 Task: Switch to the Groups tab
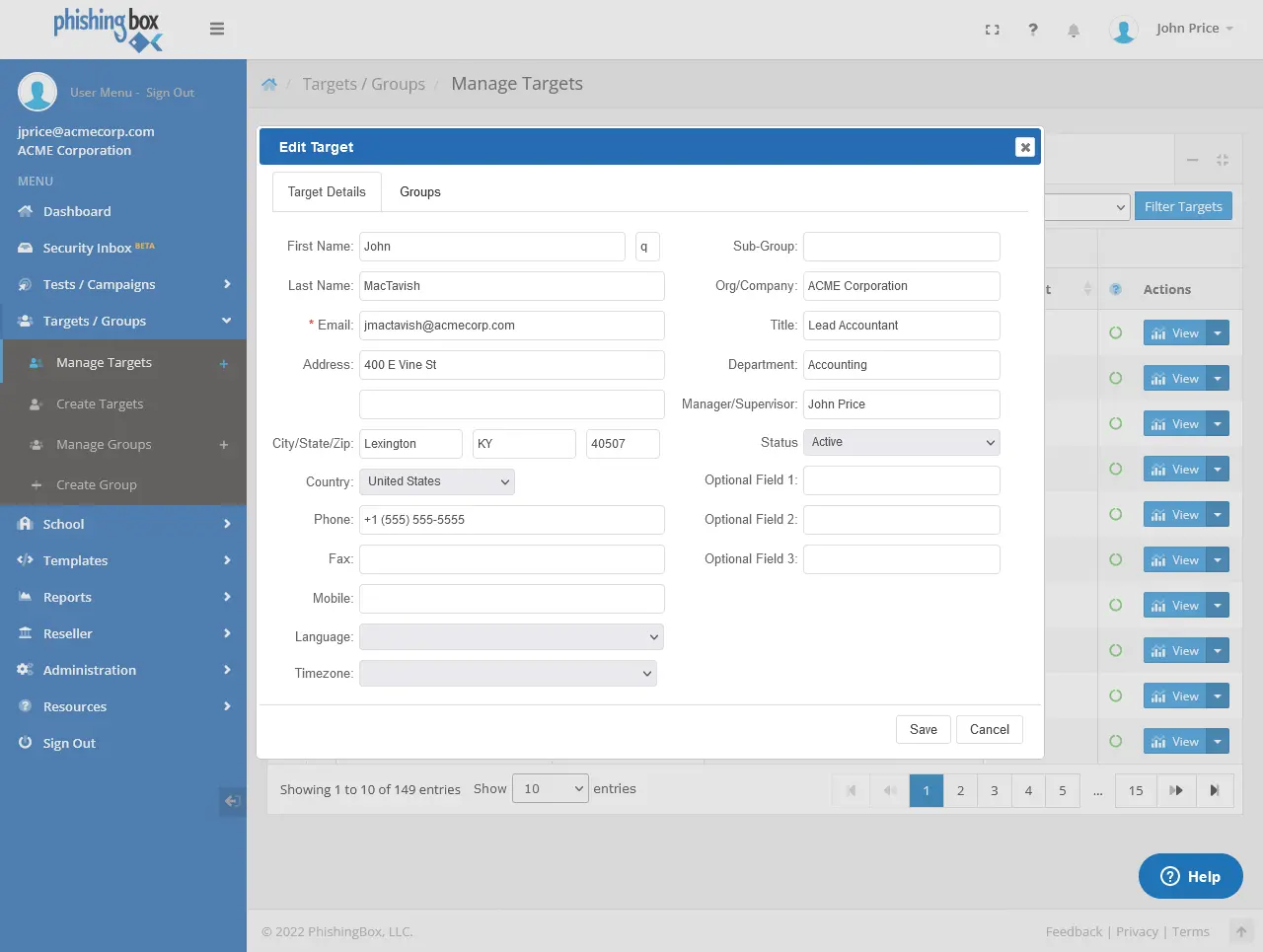coord(419,192)
